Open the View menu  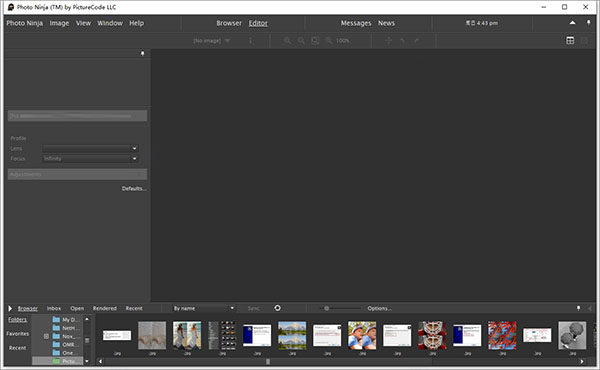(83, 23)
